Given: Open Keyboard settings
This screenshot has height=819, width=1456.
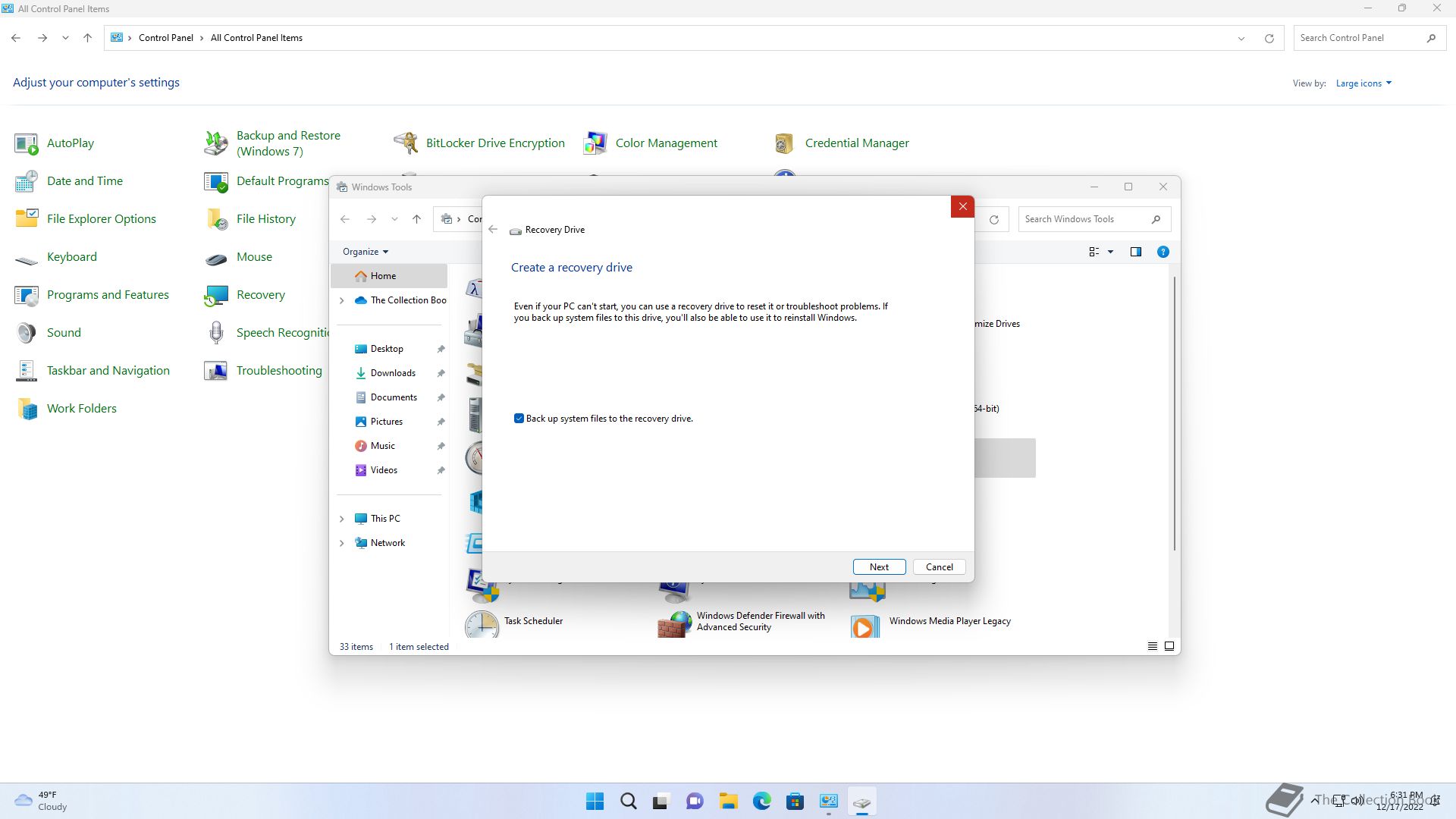Looking at the screenshot, I should point(56,257).
